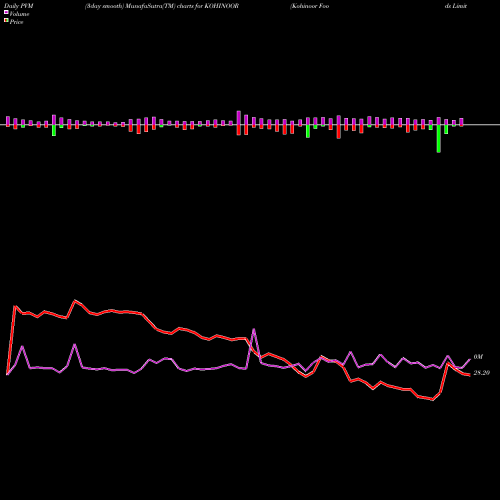Click the '0M' volume value label

point(478,357)
